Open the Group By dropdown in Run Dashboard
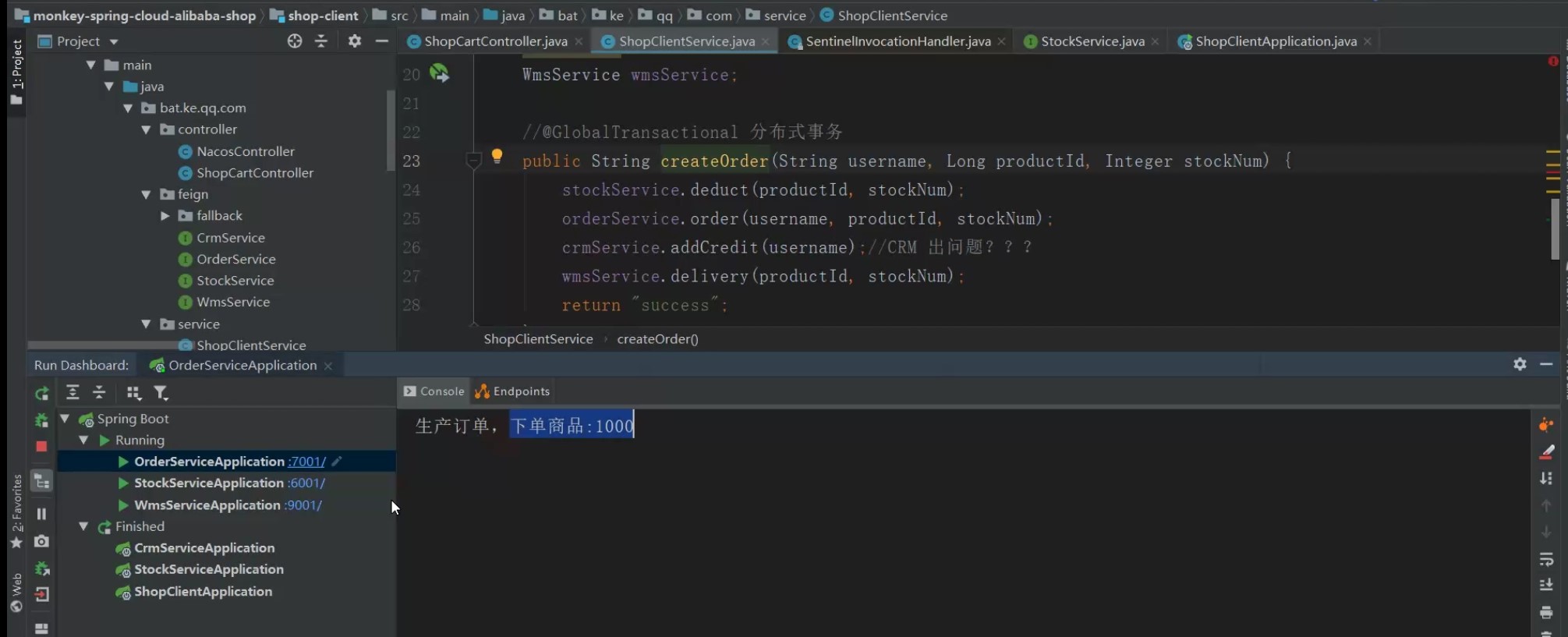1568x637 pixels. [x=133, y=393]
